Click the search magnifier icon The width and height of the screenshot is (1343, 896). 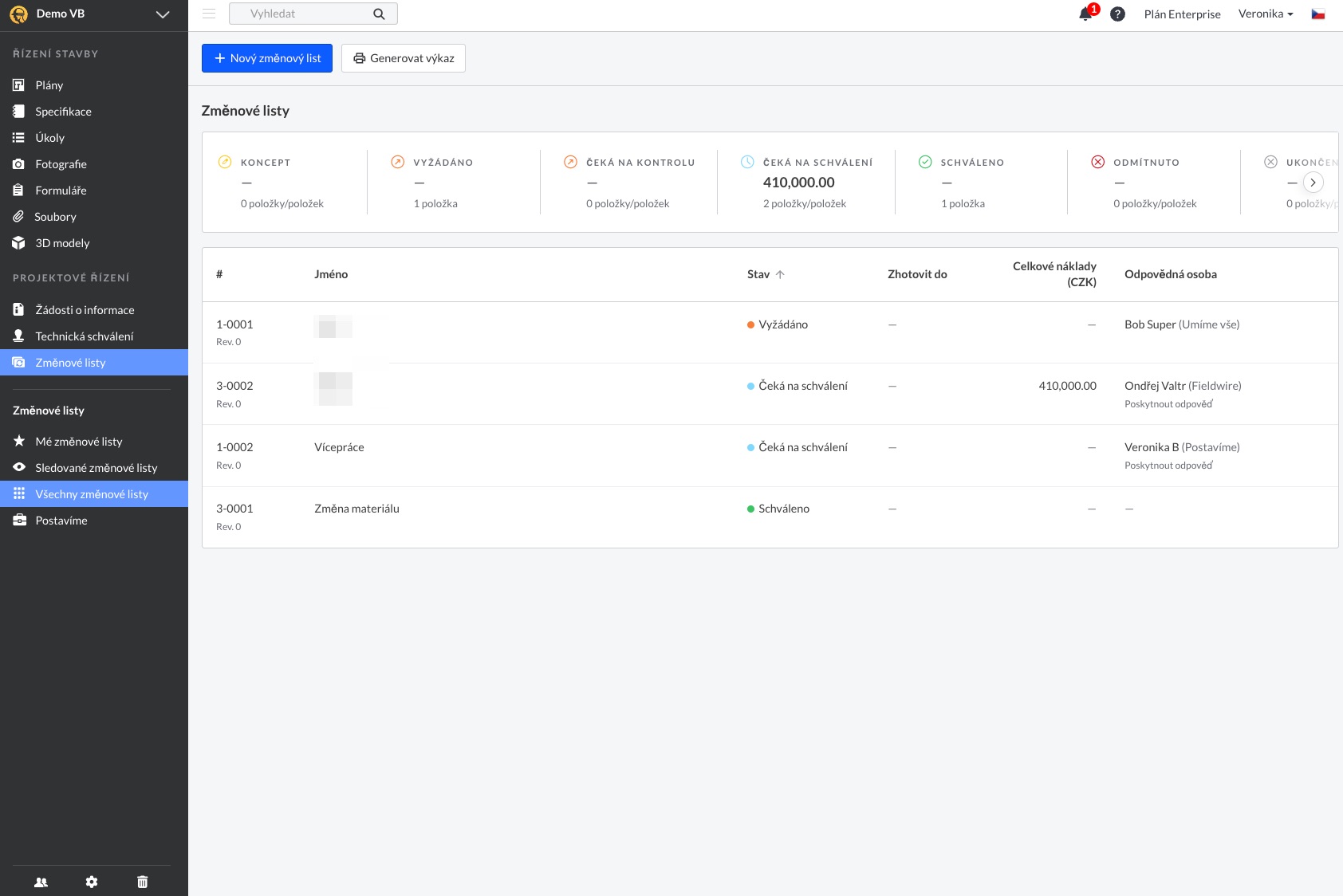click(x=379, y=14)
